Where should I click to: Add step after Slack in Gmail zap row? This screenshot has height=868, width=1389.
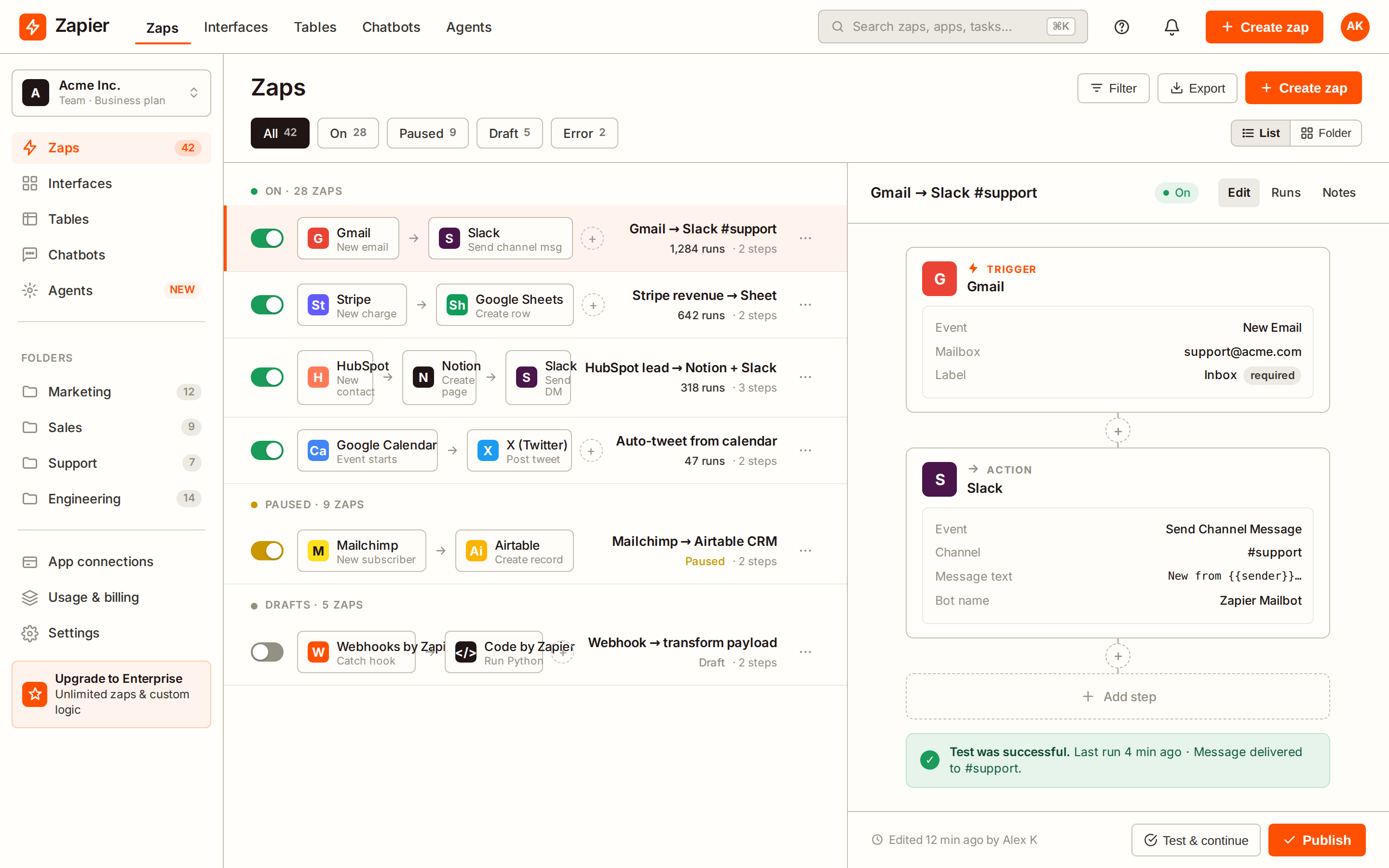click(x=592, y=239)
